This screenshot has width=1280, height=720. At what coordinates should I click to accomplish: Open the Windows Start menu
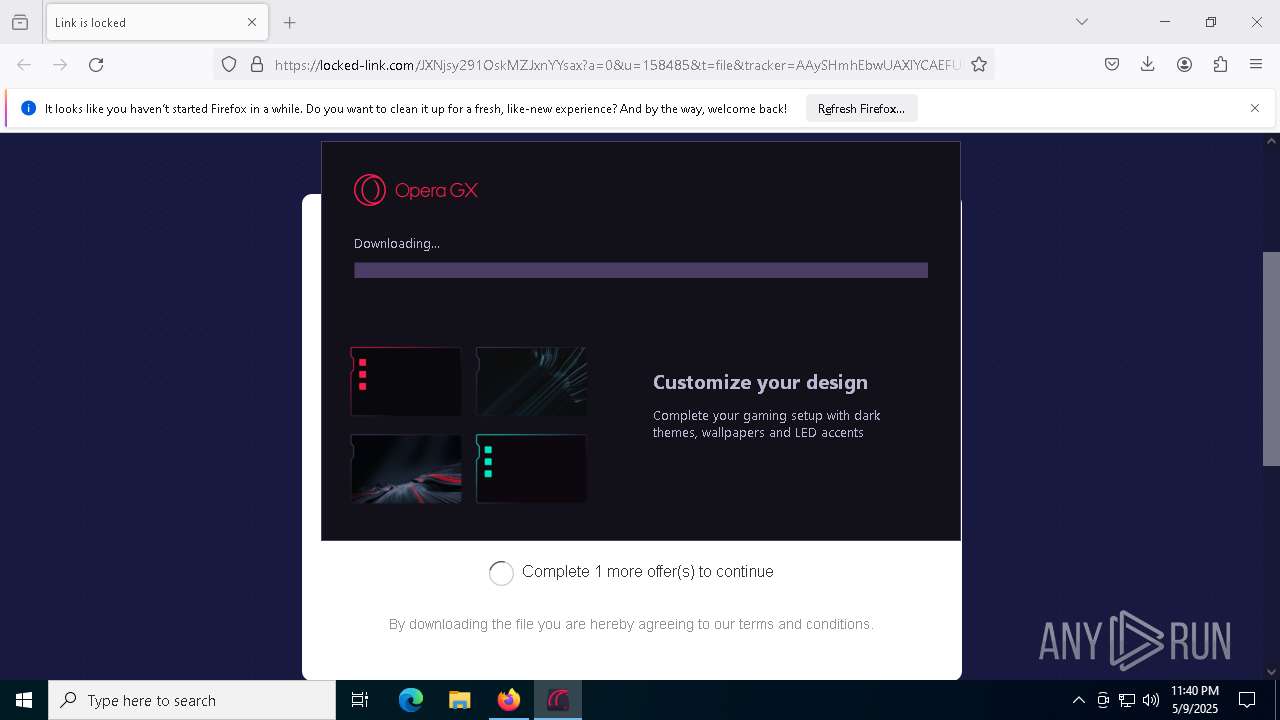[x=24, y=700]
